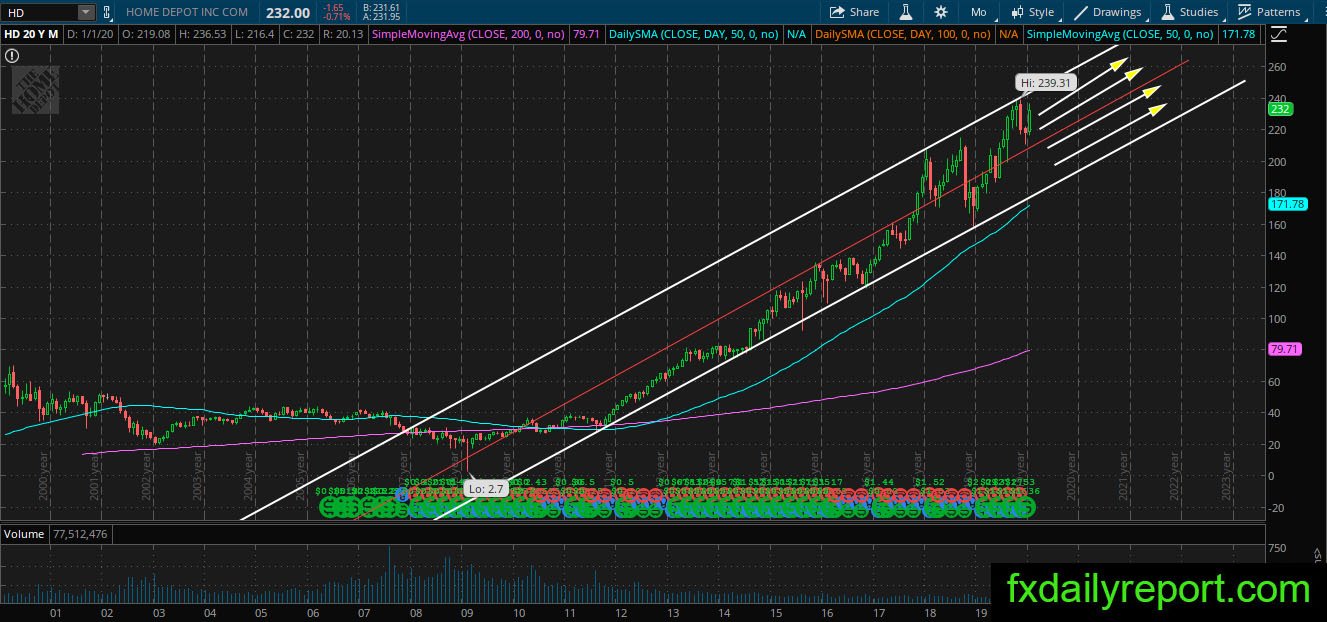Click the 15 year label on time axis
The image size is (1327, 622).
[x=775, y=612]
